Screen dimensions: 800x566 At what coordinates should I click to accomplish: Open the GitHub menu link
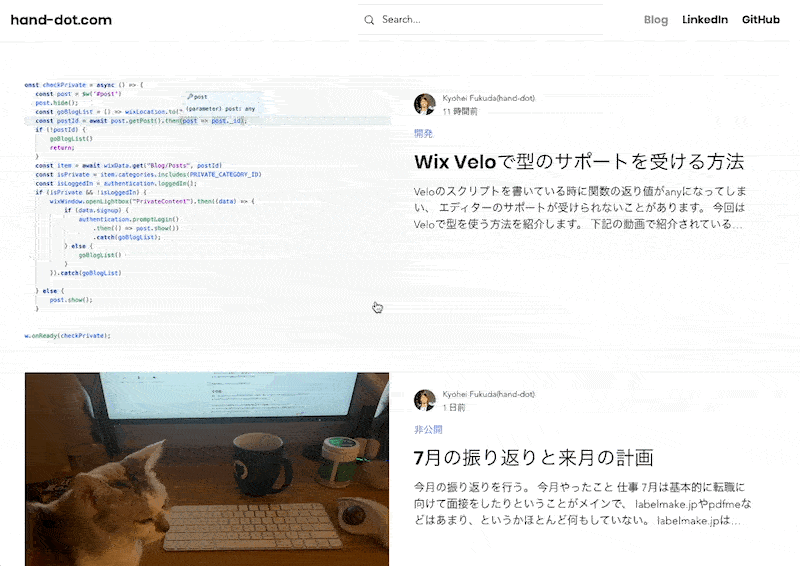click(760, 20)
